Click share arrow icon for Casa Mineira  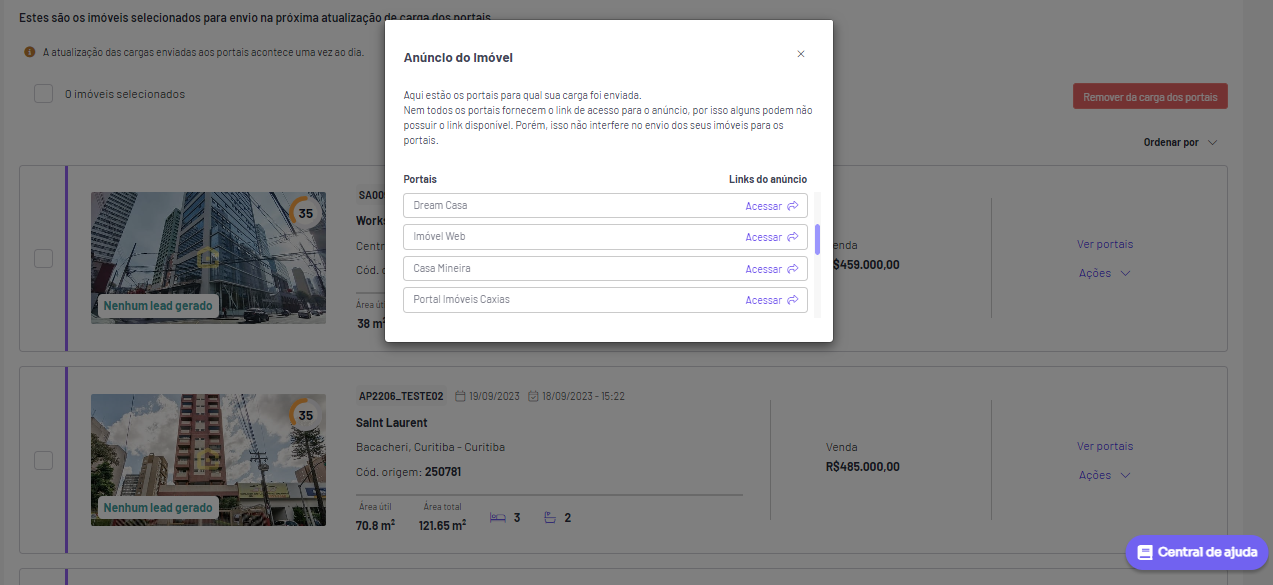792,269
